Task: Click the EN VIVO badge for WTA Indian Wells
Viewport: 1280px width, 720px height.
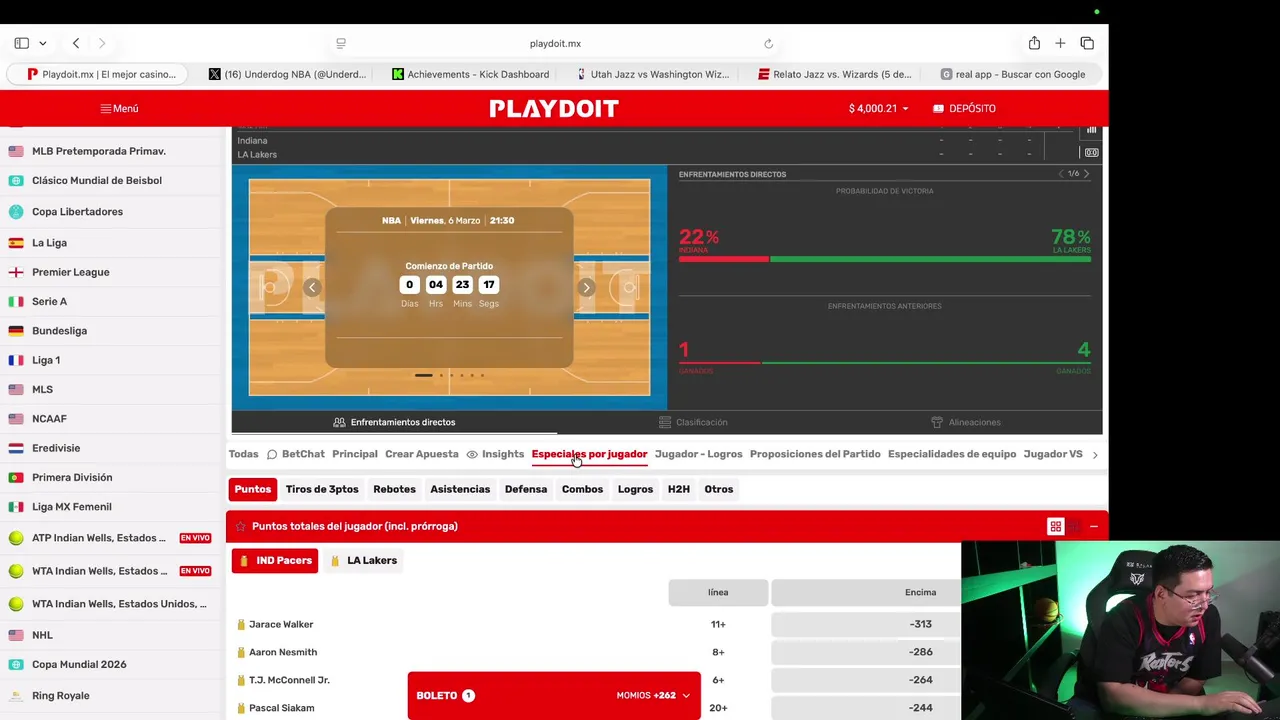Action: (195, 571)
